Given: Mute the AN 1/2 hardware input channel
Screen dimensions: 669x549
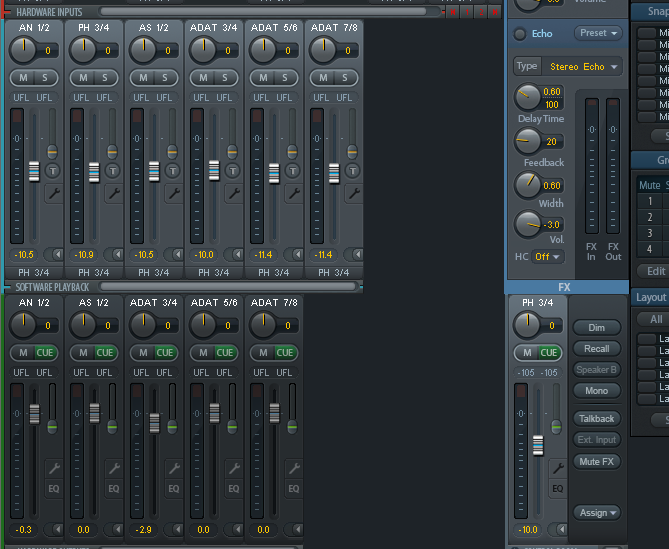Looking at the screenshot, I should tap(23, 78).
